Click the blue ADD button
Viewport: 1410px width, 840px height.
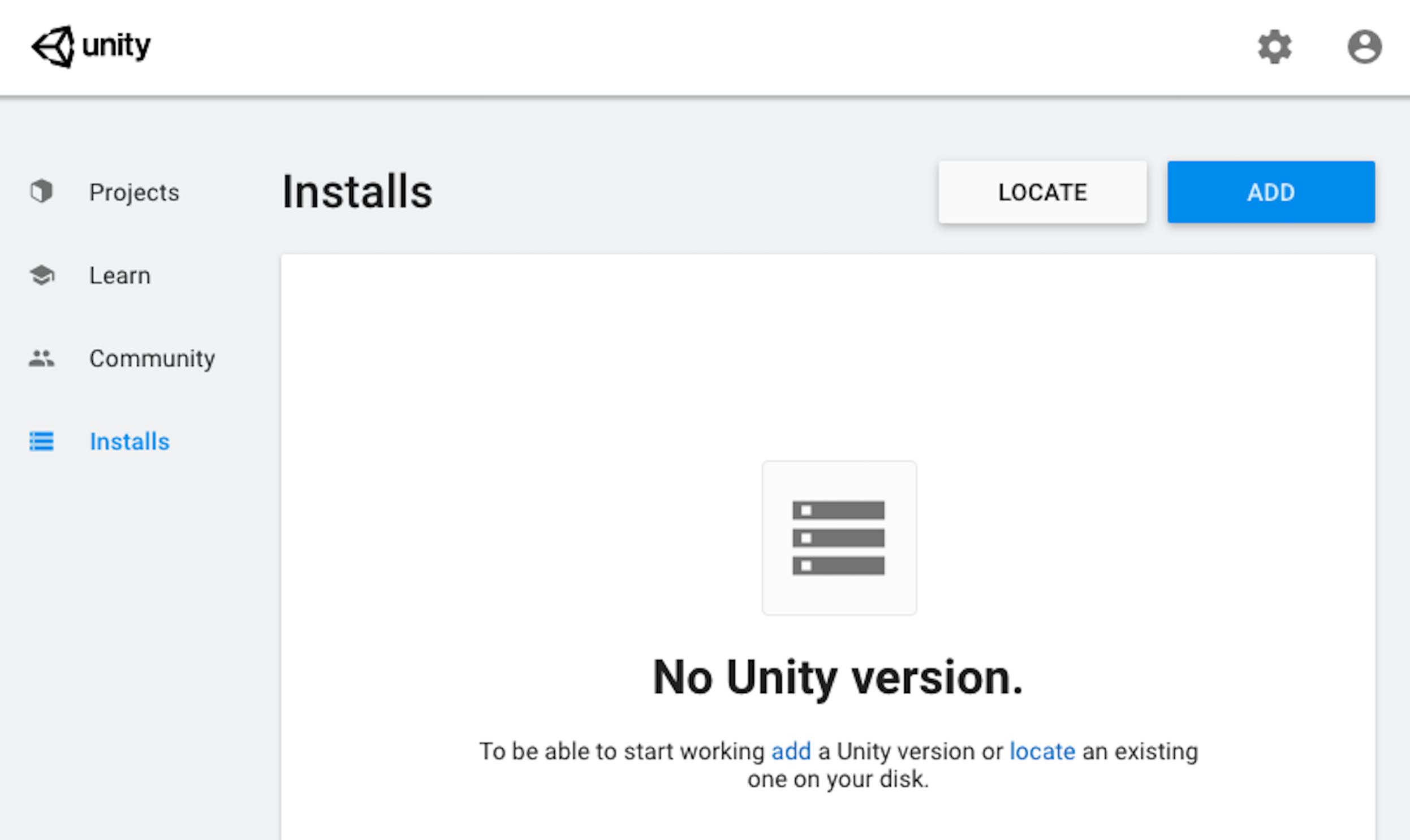(1271, 192)
